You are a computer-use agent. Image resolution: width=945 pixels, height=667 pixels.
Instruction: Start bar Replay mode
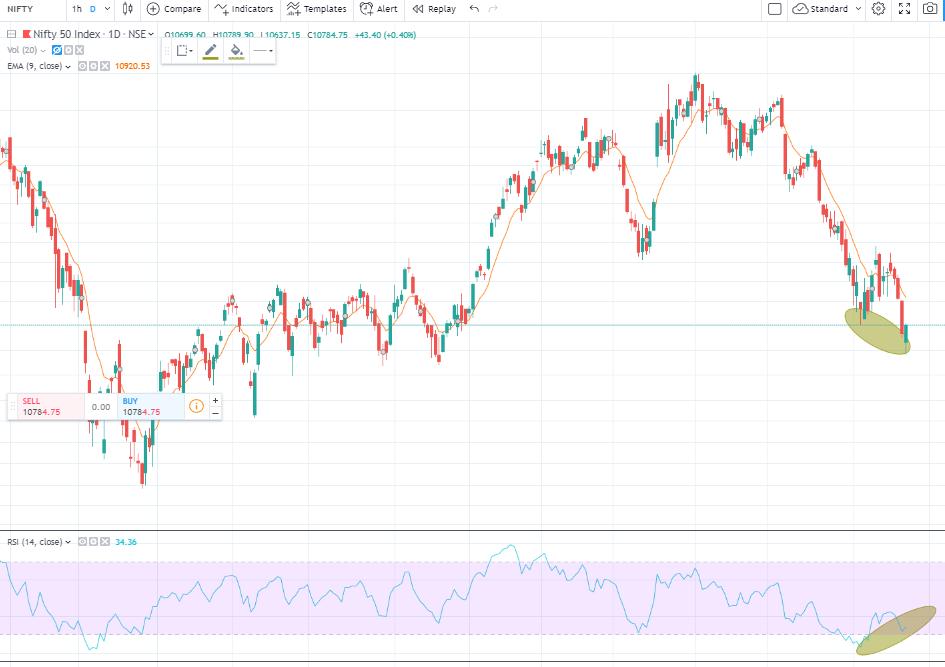pos(434,8)
